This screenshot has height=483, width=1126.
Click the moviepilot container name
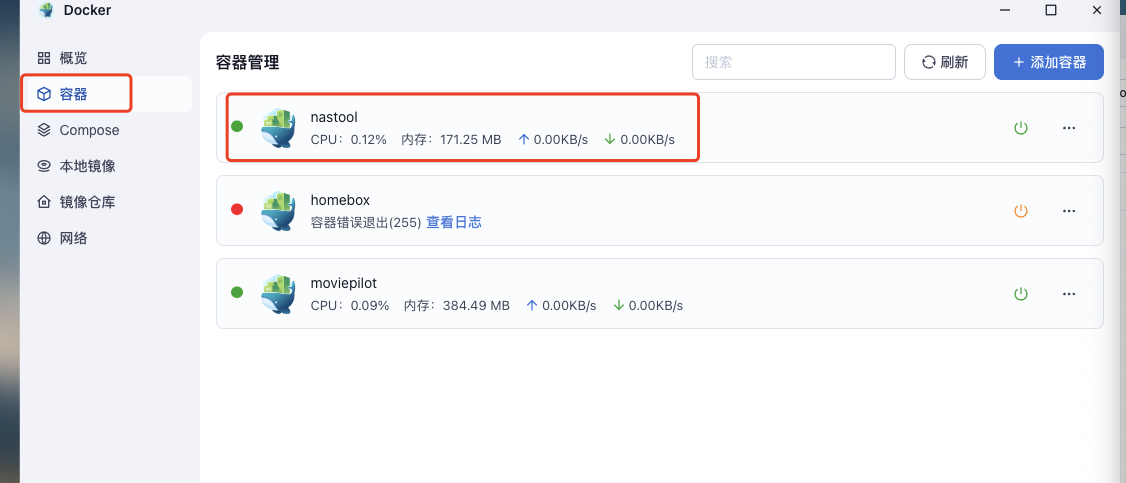pyautogui.click(x=343, y=283)
